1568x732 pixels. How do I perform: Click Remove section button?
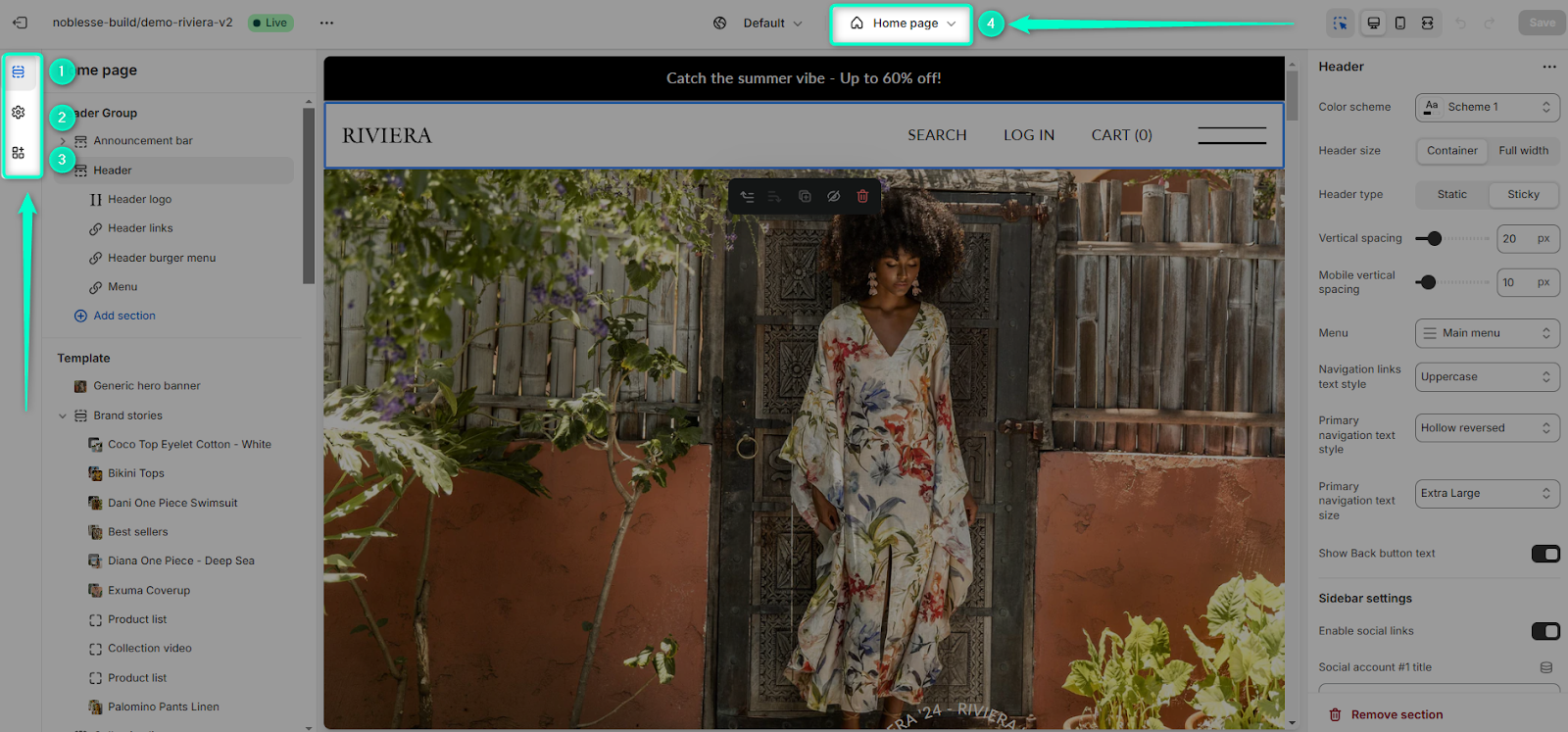click(x=1386, y=715)
